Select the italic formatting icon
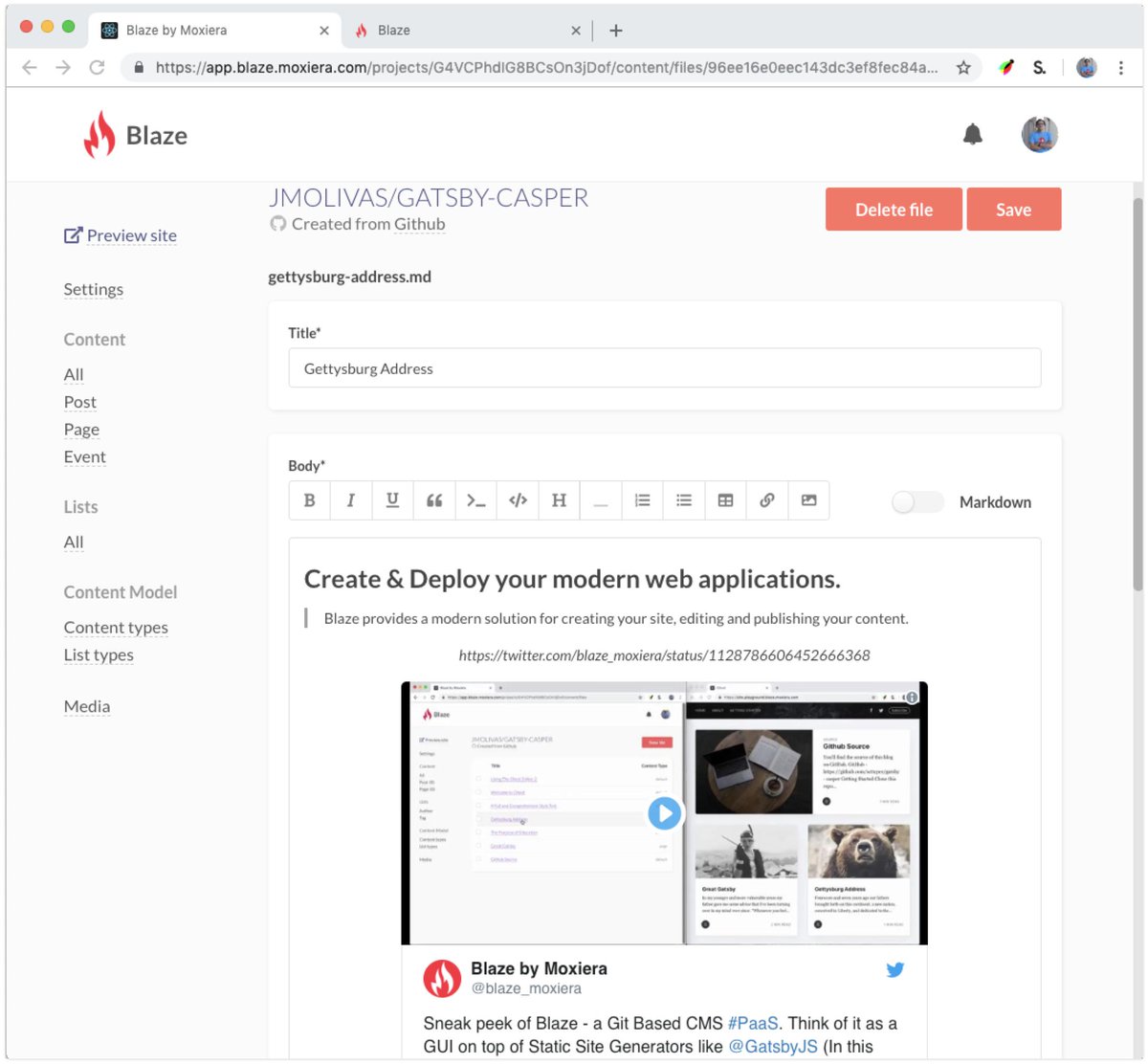Viewport: 1148px width, 1064px height. point(351,500)
